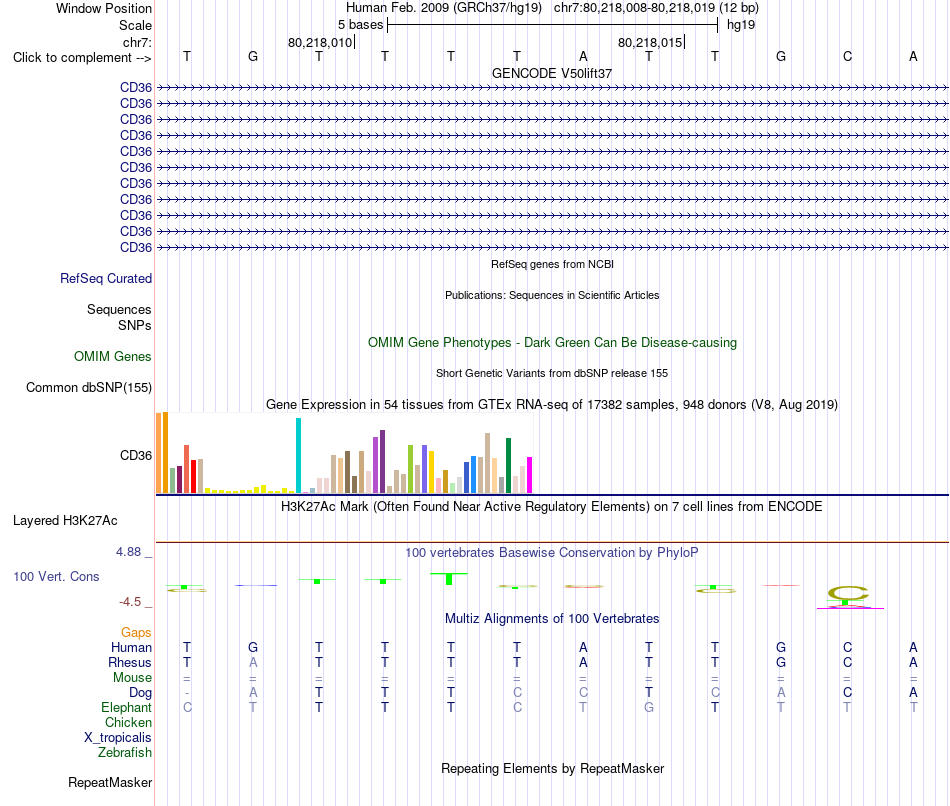Viewport: 950px width, 806px height.
Task: Open the 100 Vert. Cons label
Action: [x=56, y=576]
